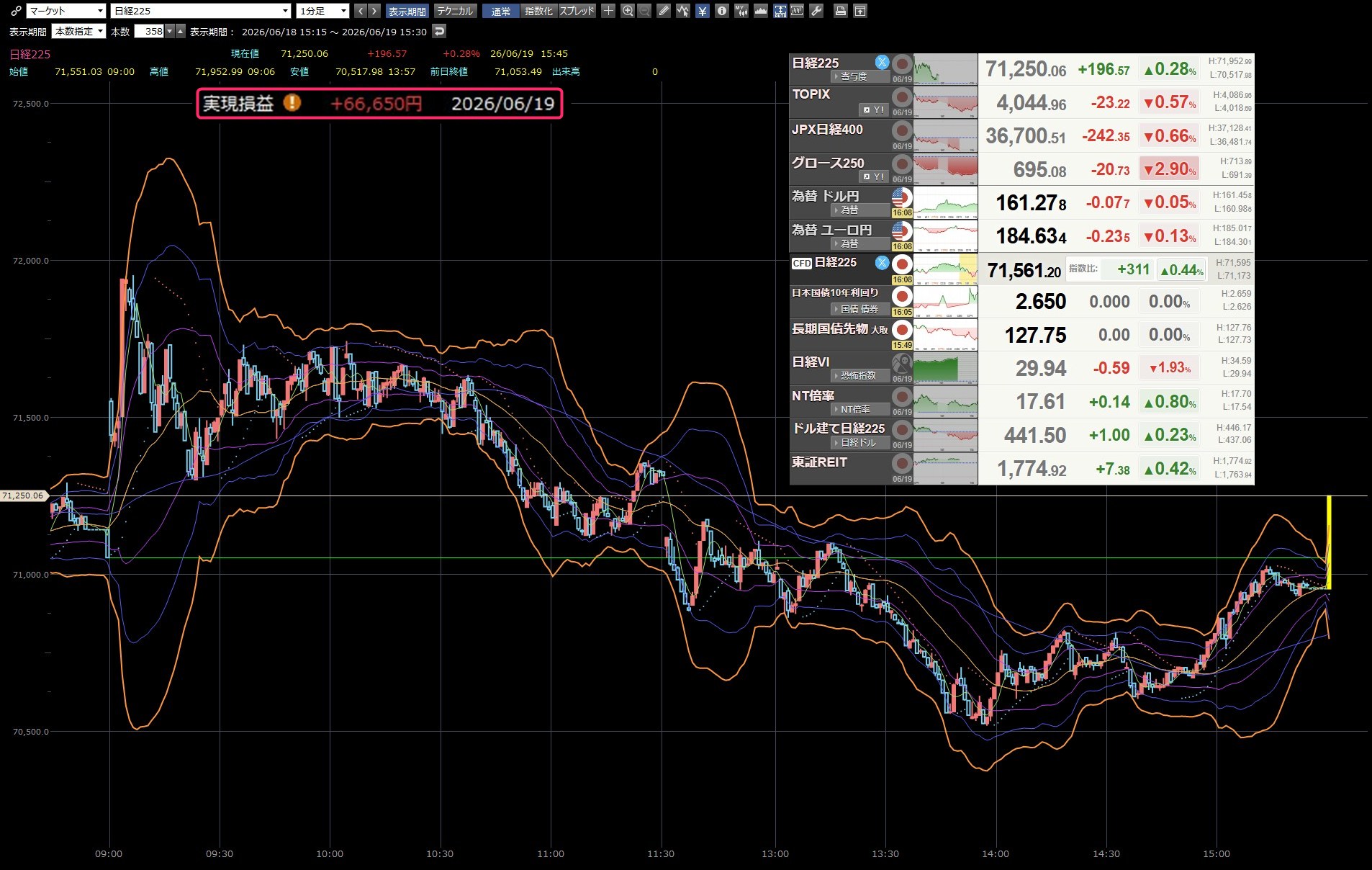
Task: Click the zoom-in magnifier icon
Action: click(628, 11)
